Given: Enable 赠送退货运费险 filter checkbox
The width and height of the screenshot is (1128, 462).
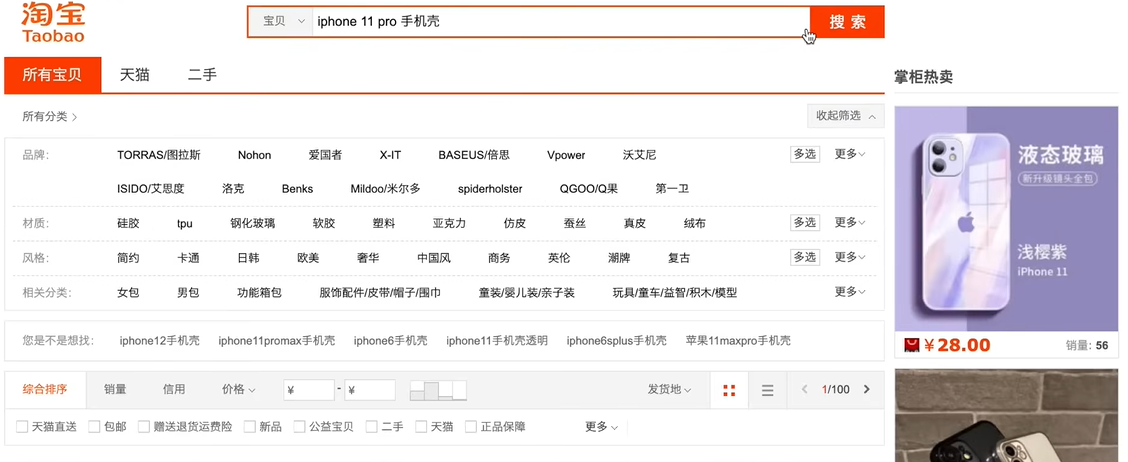Looking at the screenshot, I should point(144,427).
